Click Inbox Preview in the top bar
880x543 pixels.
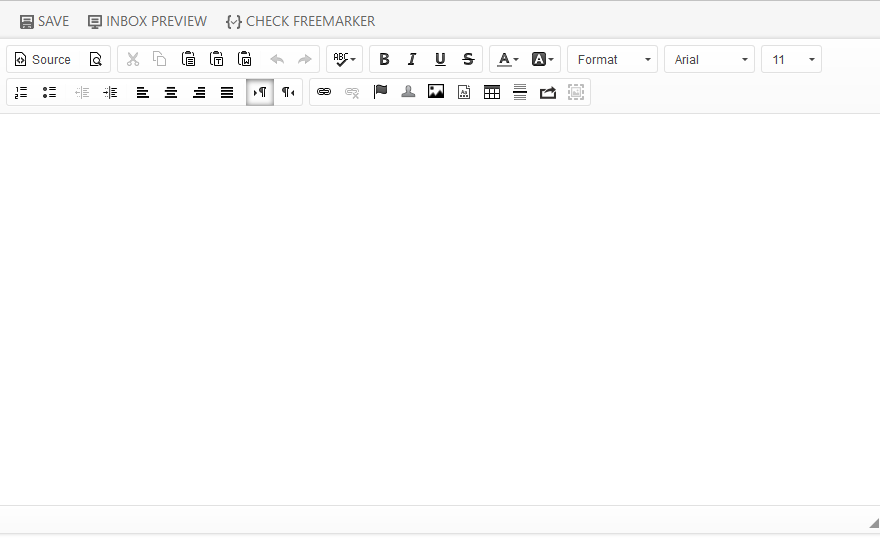click(x=147, y=21)
